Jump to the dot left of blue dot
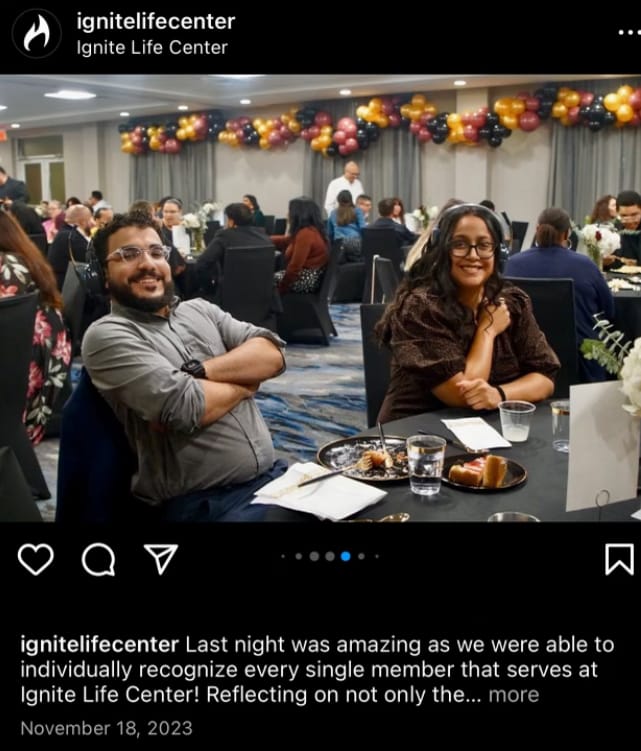The width and height of the screenshot is (641, 751). point(330,556)
